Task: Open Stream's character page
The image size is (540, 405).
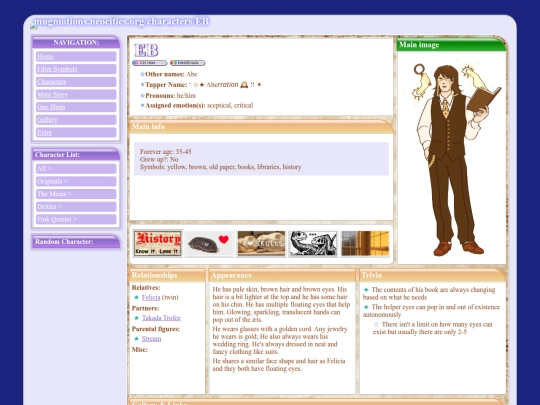Action: (151, 339)
